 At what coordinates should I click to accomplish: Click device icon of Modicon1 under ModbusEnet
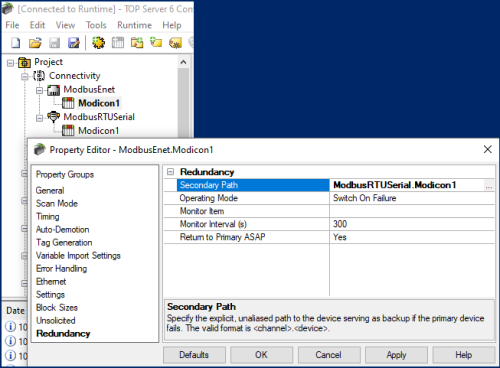68,103
